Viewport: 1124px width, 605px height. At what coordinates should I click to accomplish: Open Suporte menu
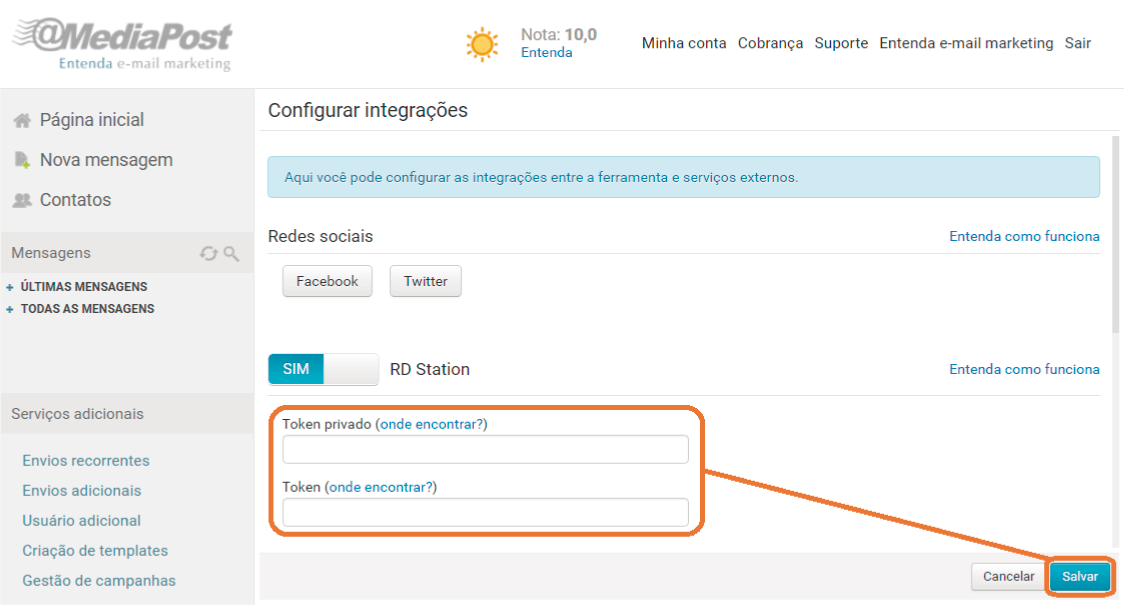841,43
